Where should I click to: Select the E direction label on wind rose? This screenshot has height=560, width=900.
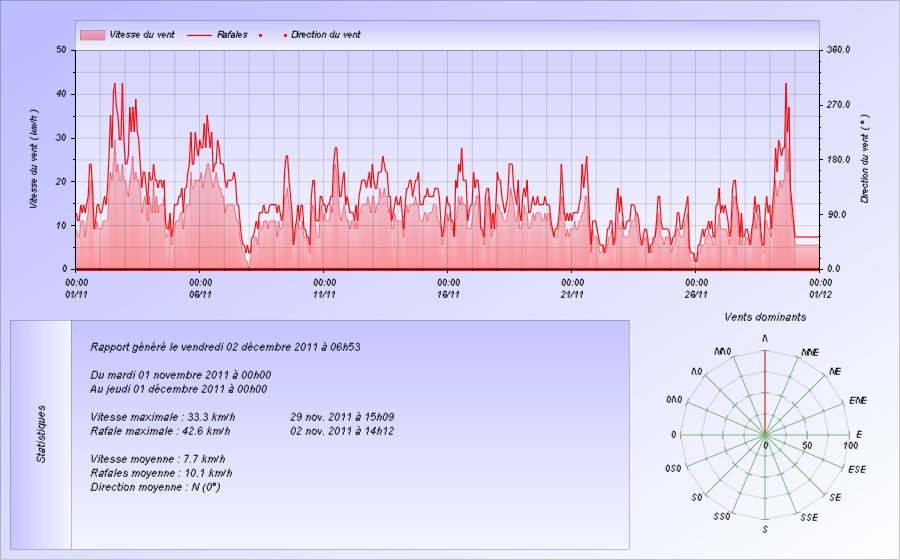coord(858,435)
